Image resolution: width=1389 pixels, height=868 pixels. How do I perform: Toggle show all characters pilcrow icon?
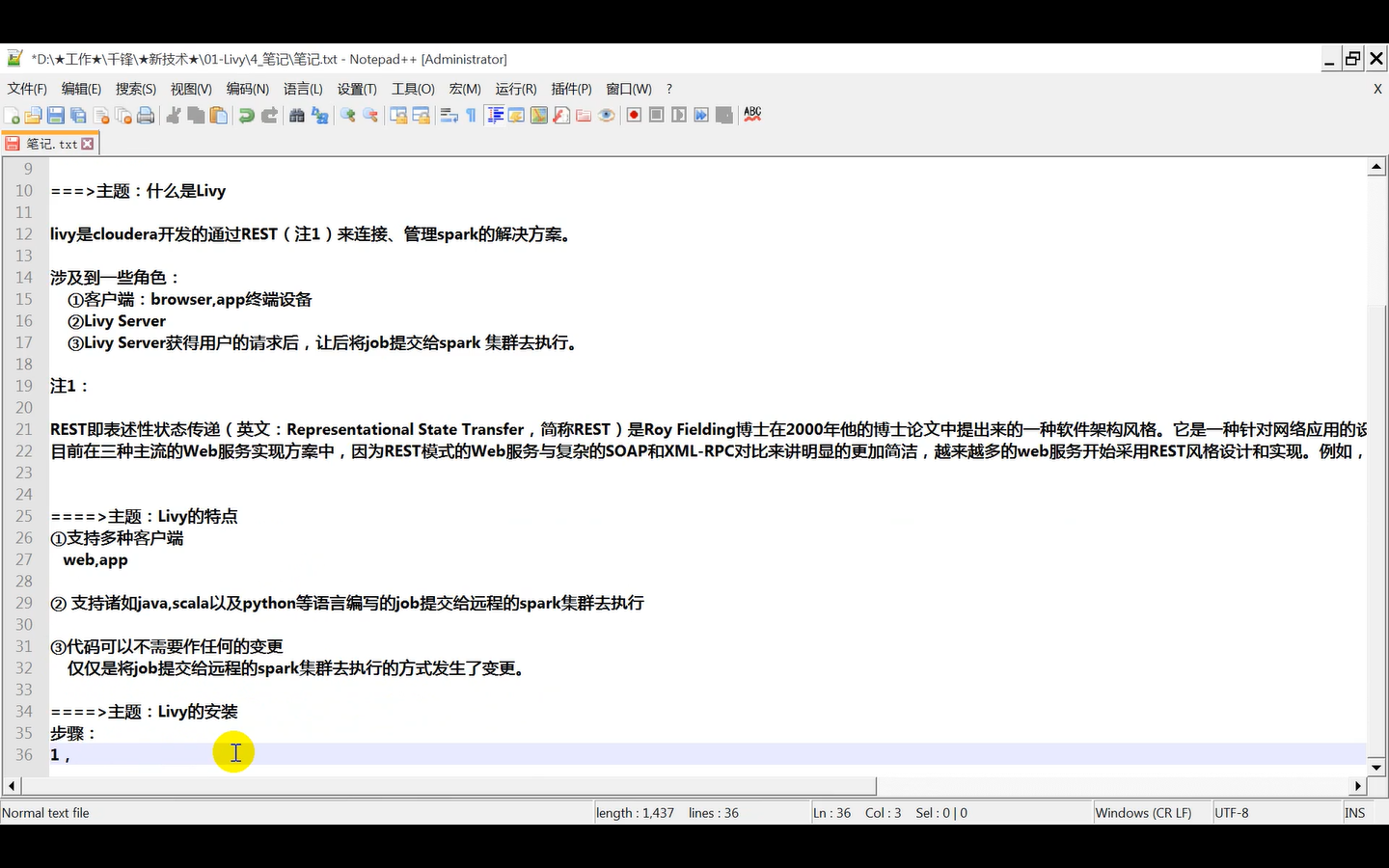tap(472, 115)
